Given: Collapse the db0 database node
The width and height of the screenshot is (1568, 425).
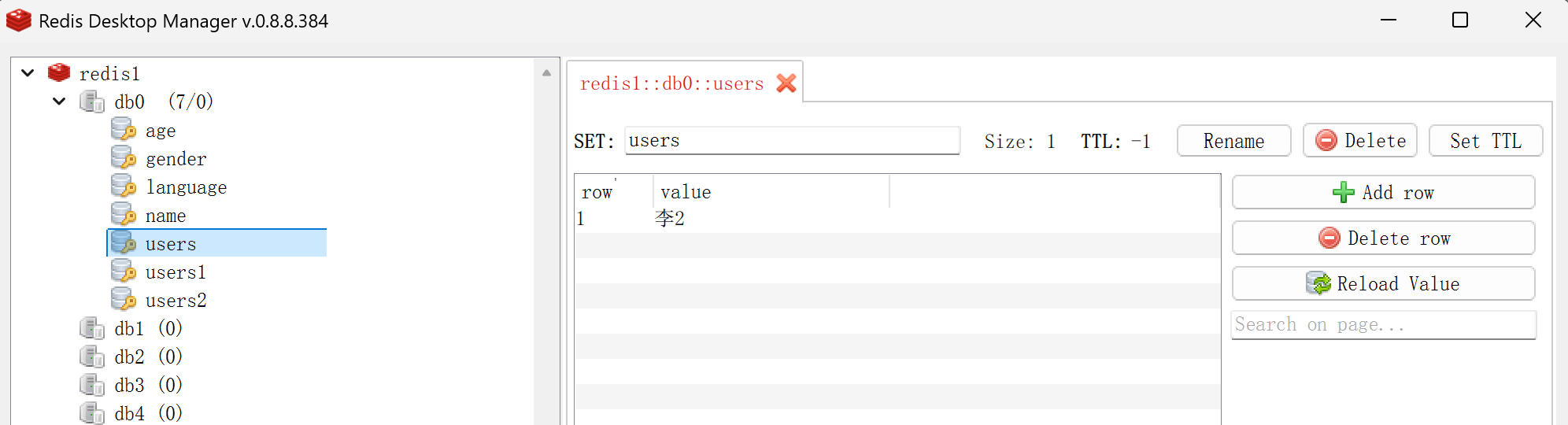Looking at the screenshot, I should pos(59,102).
